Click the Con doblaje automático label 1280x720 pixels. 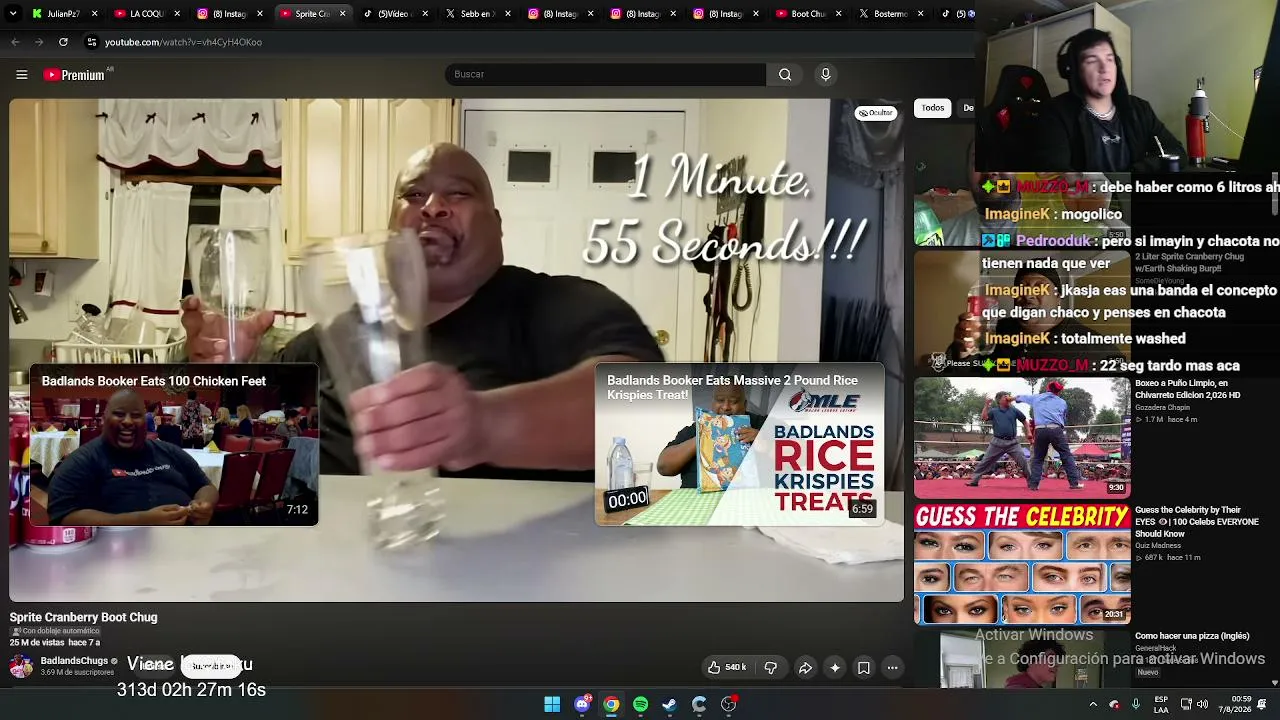[56, 631]
